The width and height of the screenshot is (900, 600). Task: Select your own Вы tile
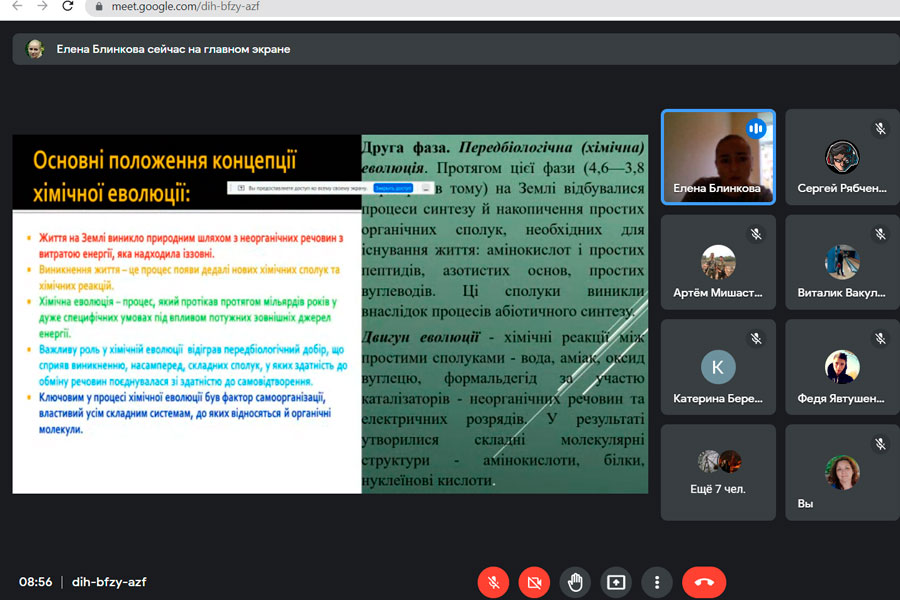click(842, 473)
